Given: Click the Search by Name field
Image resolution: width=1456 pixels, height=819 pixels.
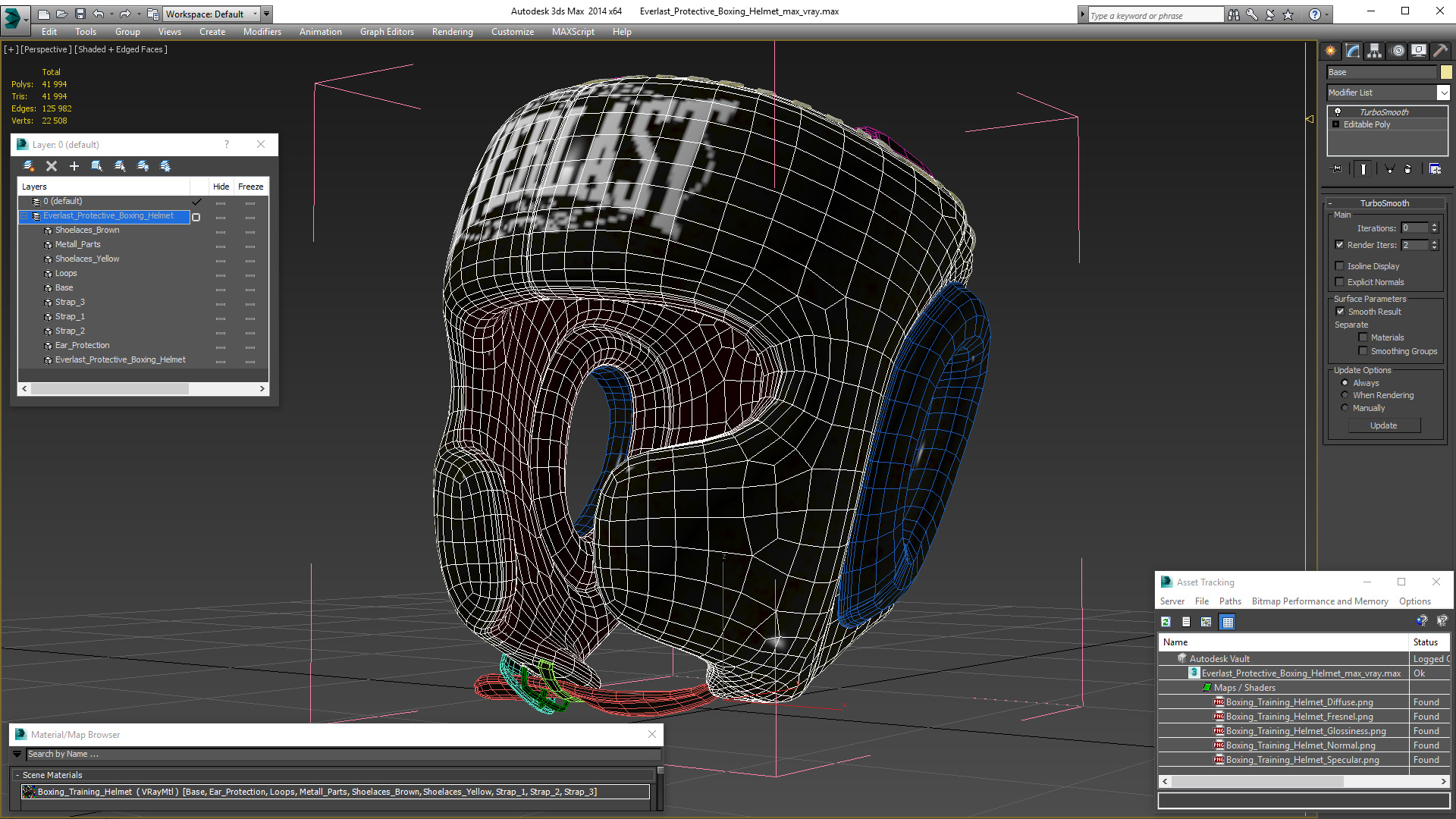Looking at the screenshot, I should point(341,754).
